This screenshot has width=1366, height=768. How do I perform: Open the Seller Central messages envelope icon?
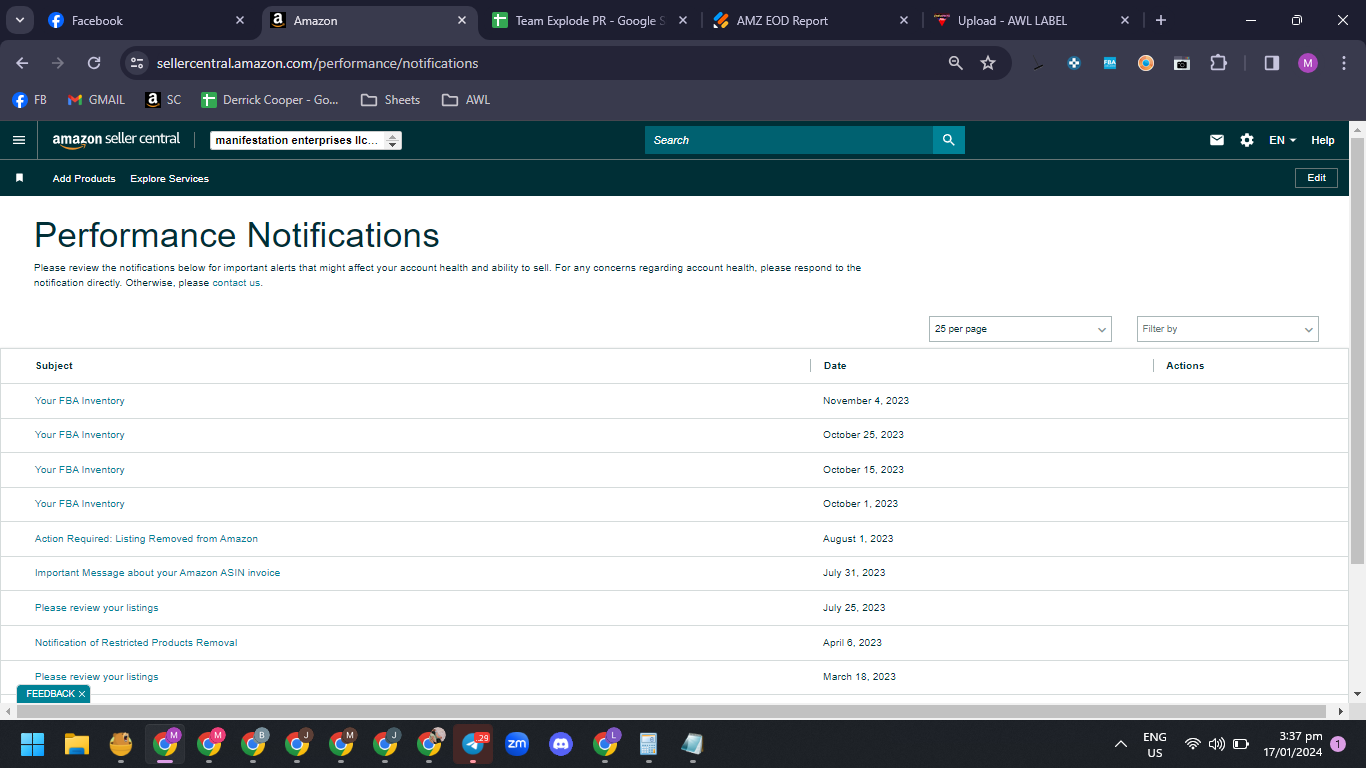point(1217,140)
